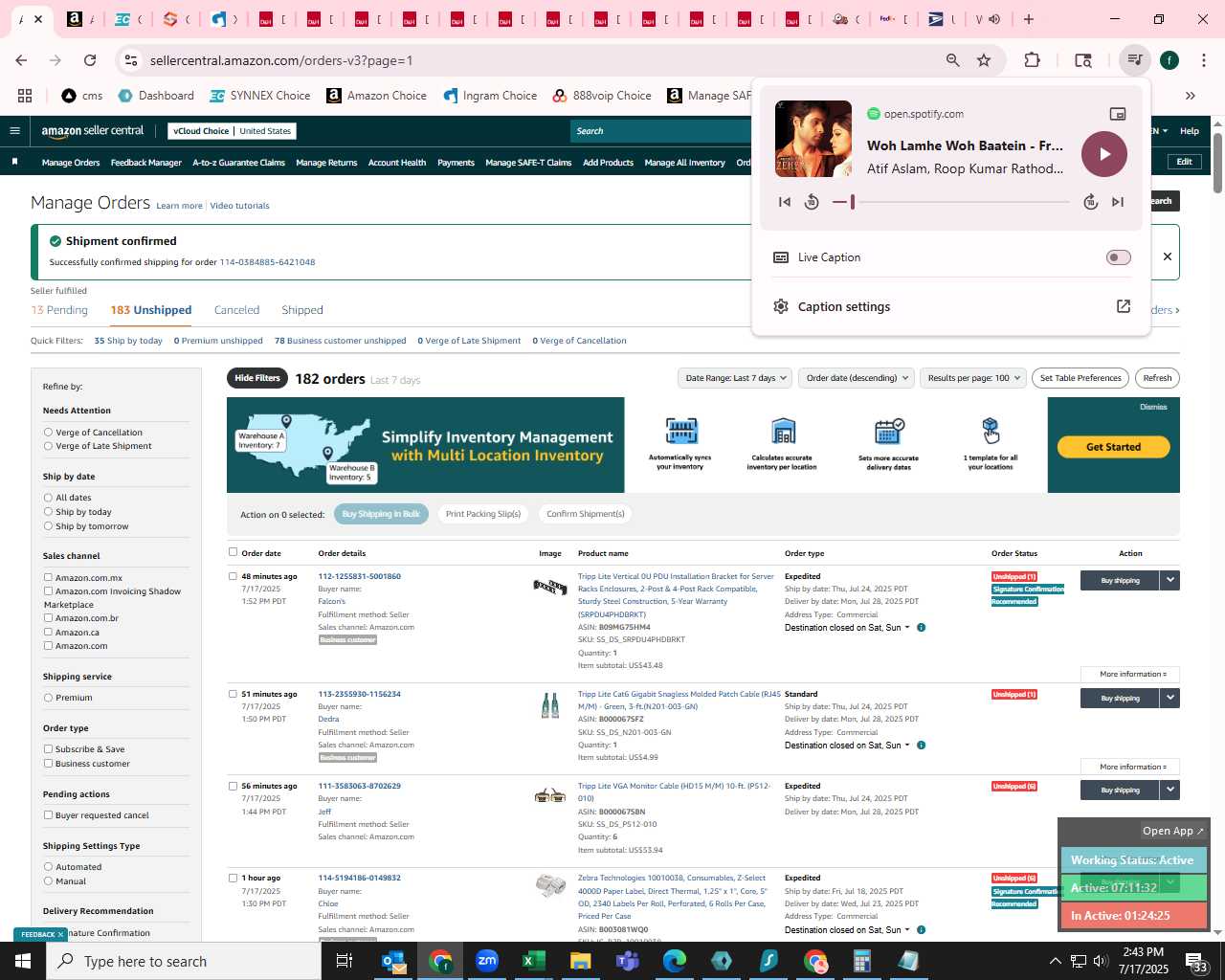Screen dimensions: 1225x980
Task: Open Payments in navigation bar
Action: pyautogui.click(x=456, y=163)
